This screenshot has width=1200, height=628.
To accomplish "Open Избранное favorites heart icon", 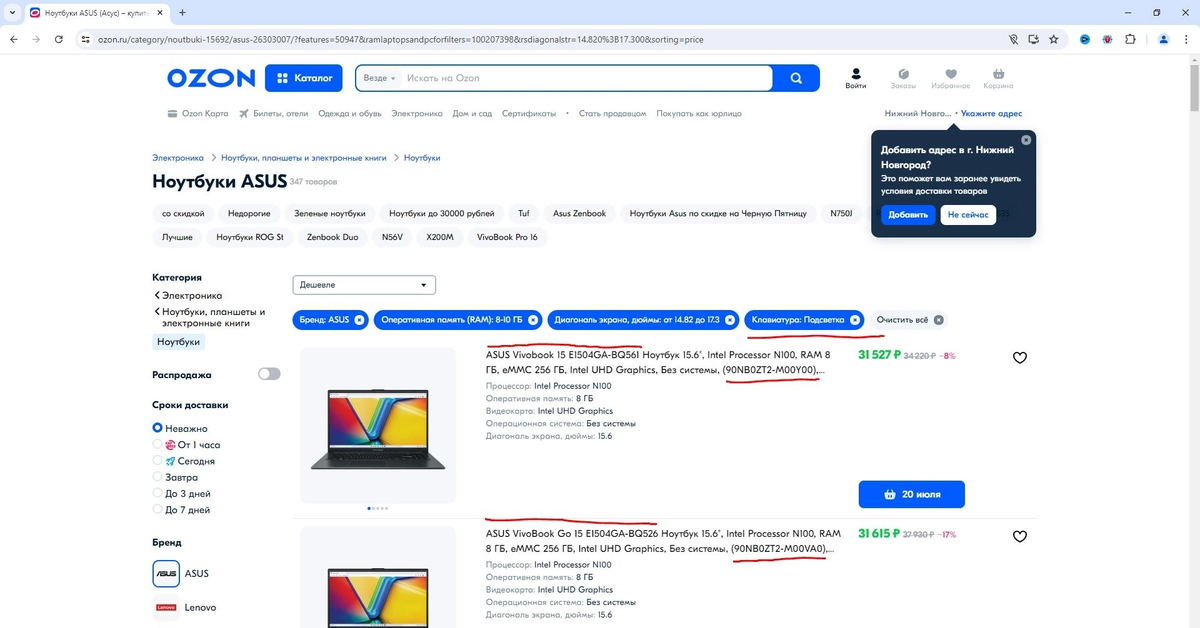I will click(950, 75).
